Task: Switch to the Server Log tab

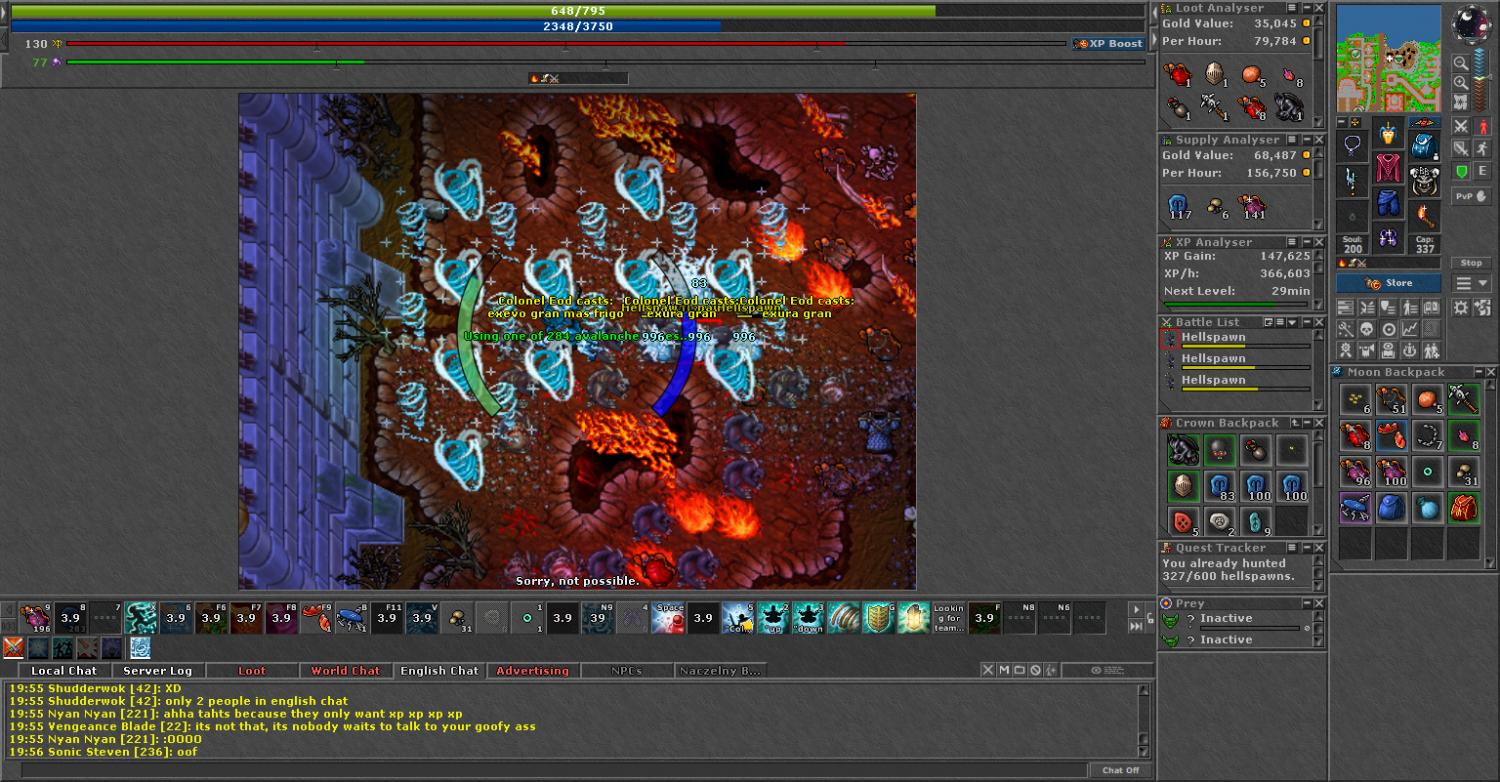Action: [x=157, y=671]
